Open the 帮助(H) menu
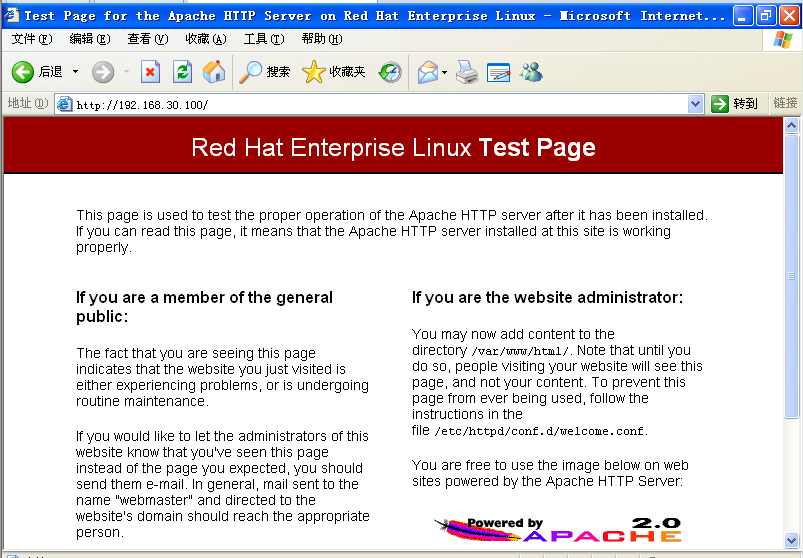803x558 pixels. pyautogui.click(x=322, y=39)
